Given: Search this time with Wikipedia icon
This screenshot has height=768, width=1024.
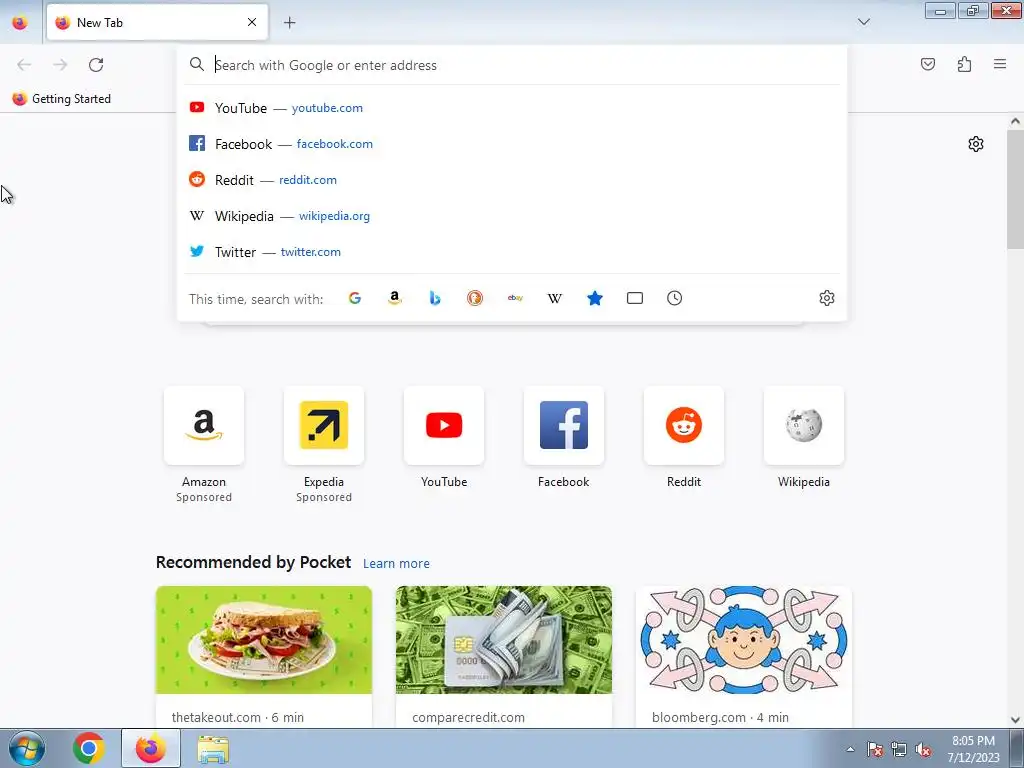Looking at the screenshot, I should point(554,298).
